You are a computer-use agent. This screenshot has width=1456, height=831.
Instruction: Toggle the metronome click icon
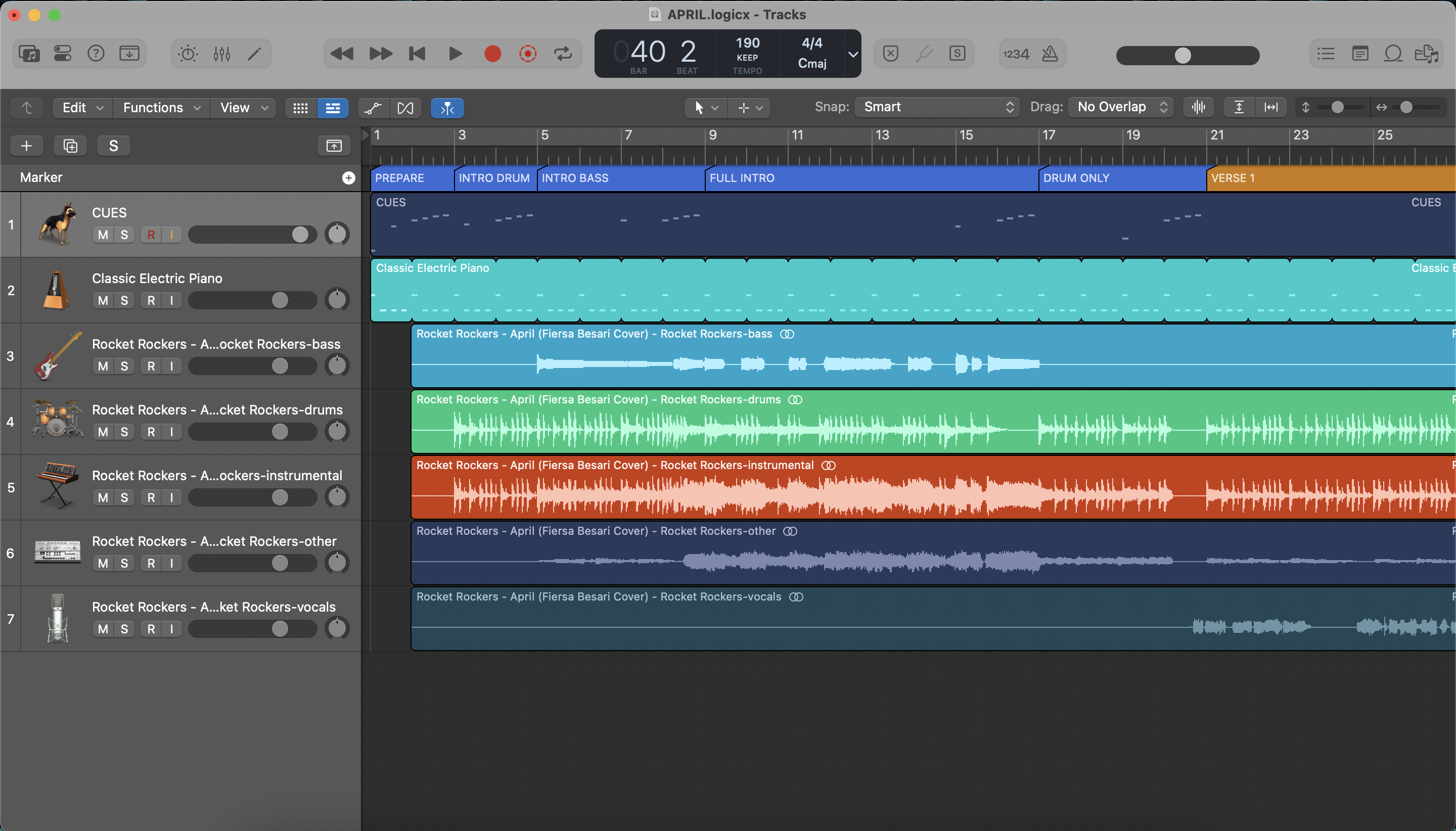tap(1050, 54)
